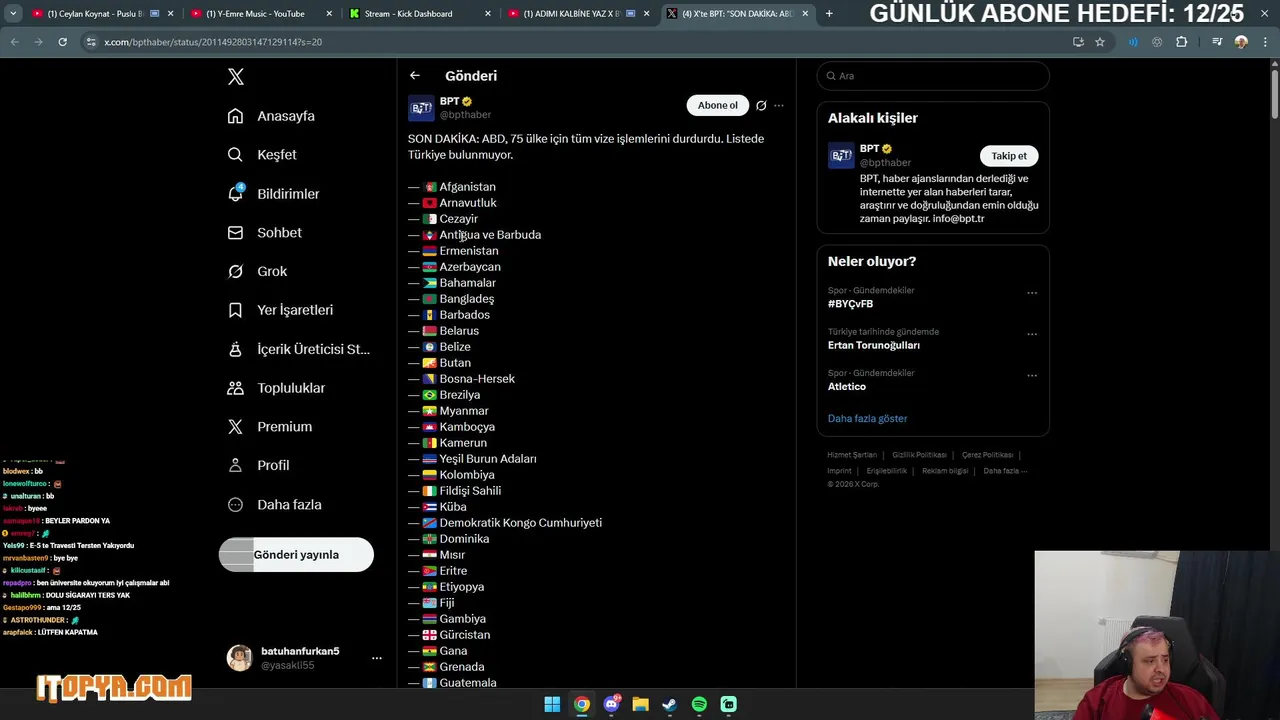Screen dimensions: 1280x720
Task: Click Erişilebilirlik footer link
Action: click(x=886, y=471)
